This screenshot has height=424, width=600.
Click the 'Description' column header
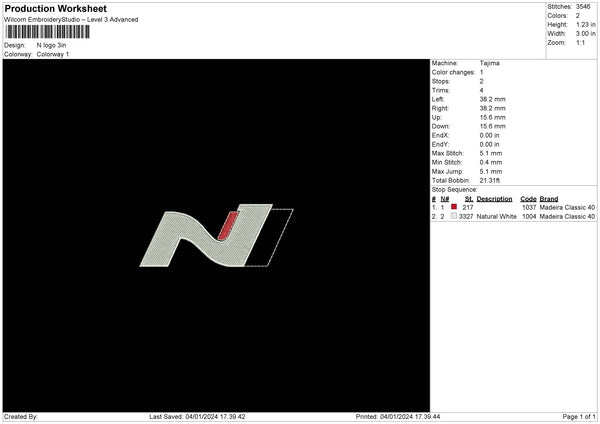pyautogui.click(x=494, y=199)
